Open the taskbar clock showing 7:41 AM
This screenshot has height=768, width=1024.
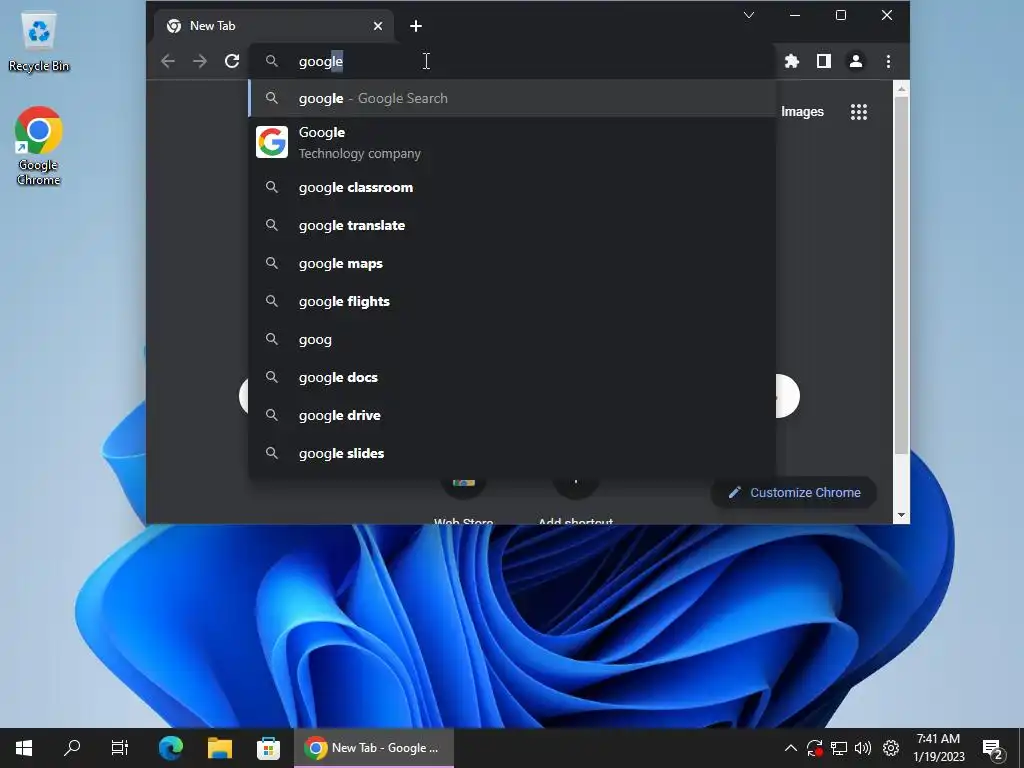coord(938,748)
